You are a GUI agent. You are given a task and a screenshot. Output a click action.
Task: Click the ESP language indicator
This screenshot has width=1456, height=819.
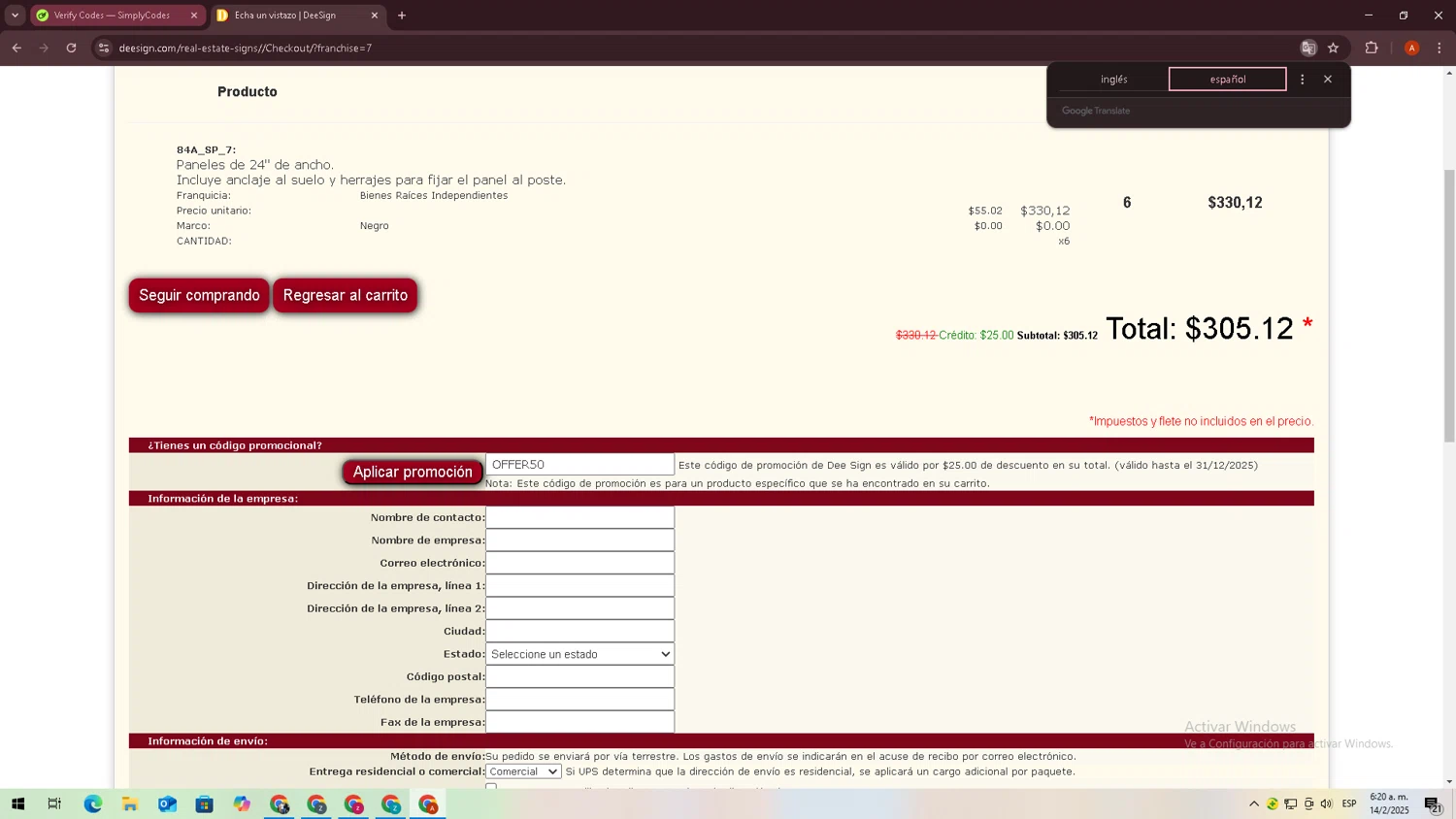click(x=1349, y=803)
